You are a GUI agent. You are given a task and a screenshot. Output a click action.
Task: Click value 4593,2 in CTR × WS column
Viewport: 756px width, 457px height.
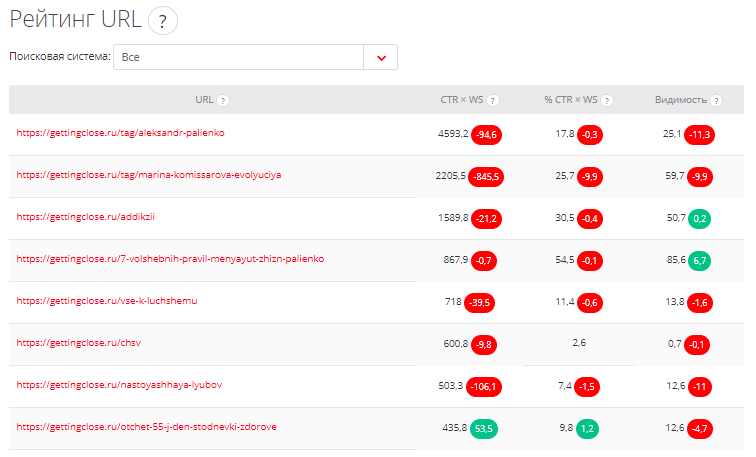pyautogui.click(x=453, y=134)
